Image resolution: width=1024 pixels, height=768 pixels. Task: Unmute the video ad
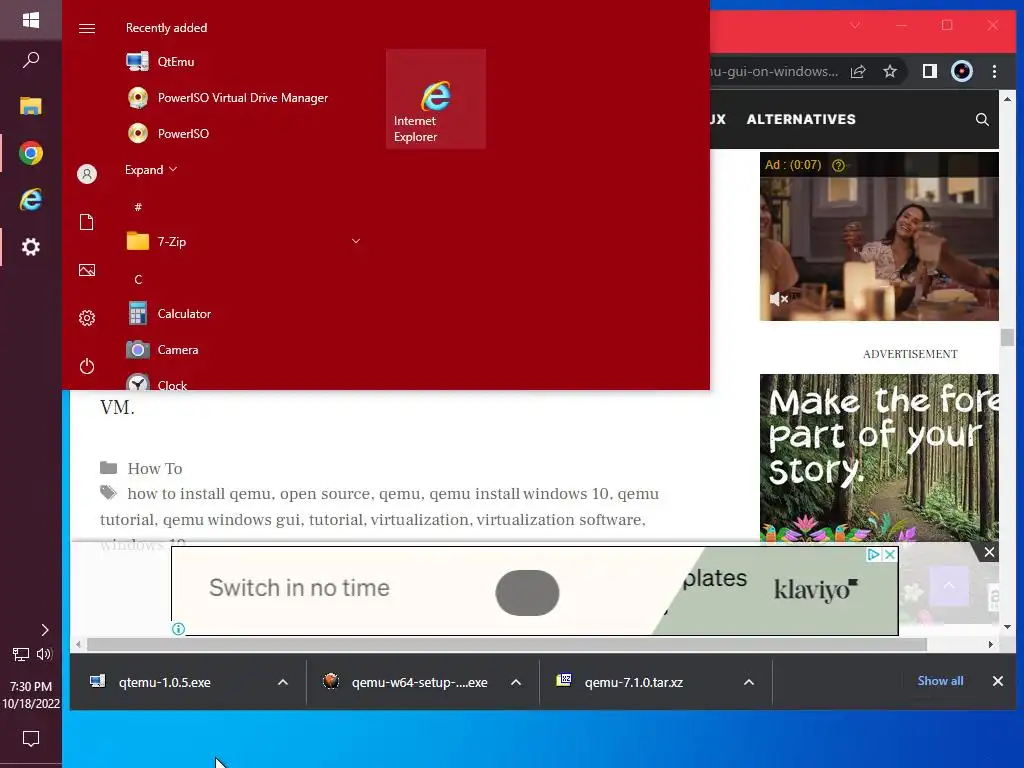pyautogui.click(x=778, y=299)
